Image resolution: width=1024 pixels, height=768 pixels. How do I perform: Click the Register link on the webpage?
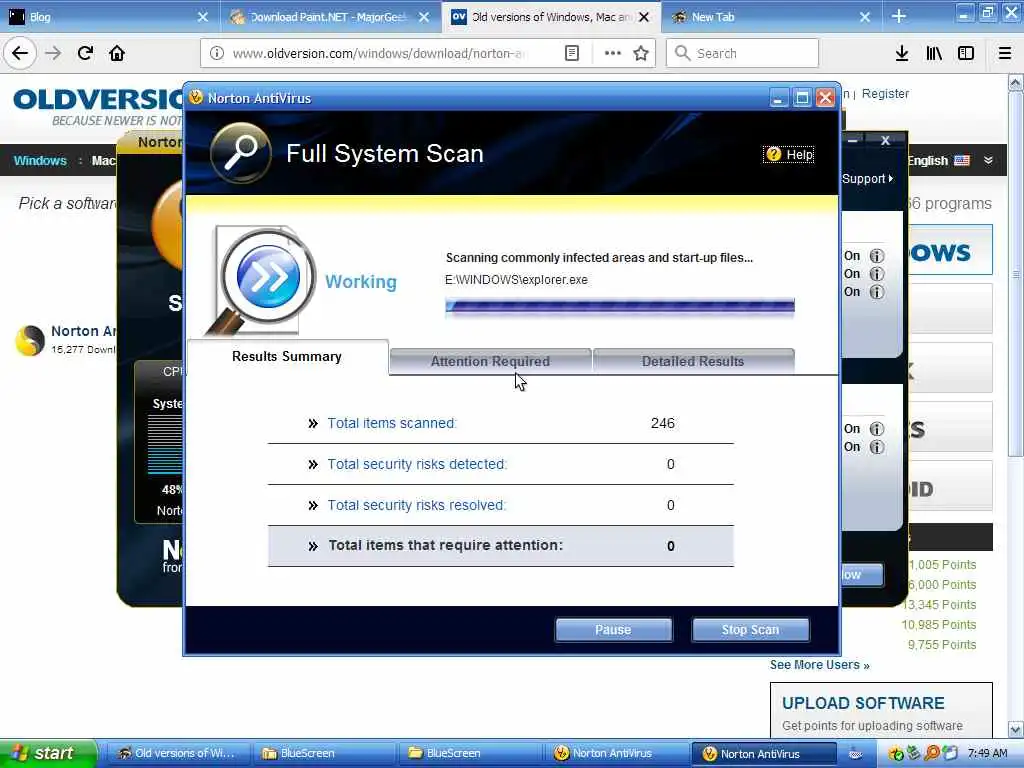tap(885, 93)
